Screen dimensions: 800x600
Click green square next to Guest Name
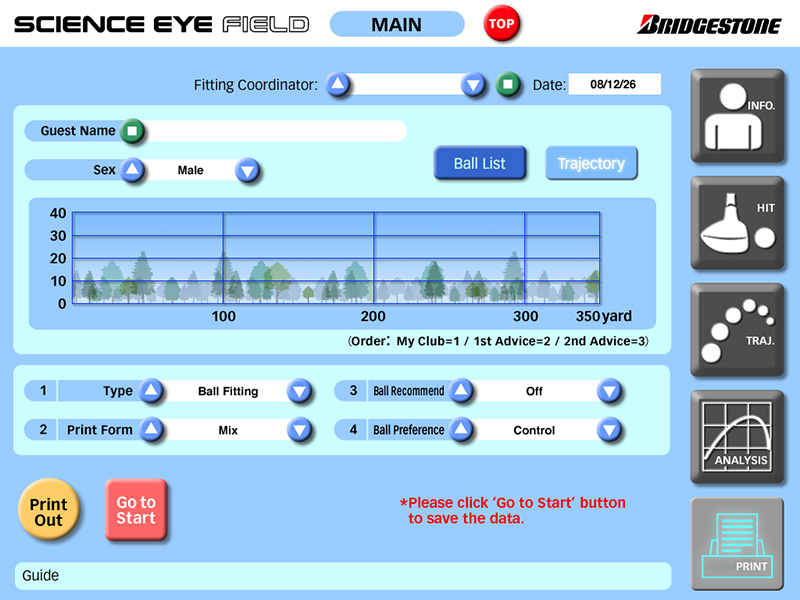(x=132, y=131)
